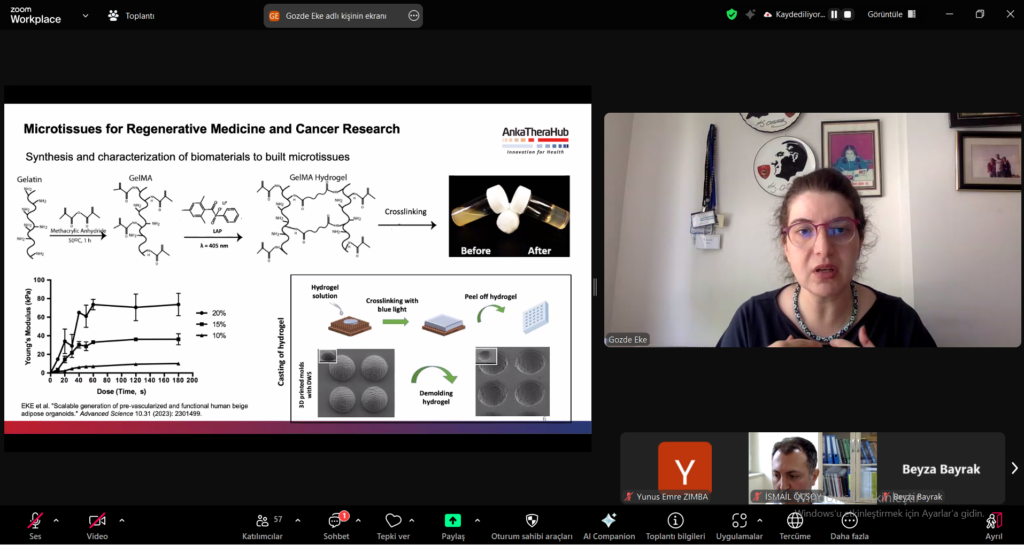Select Beyza Bayrak participant tile

941,468
